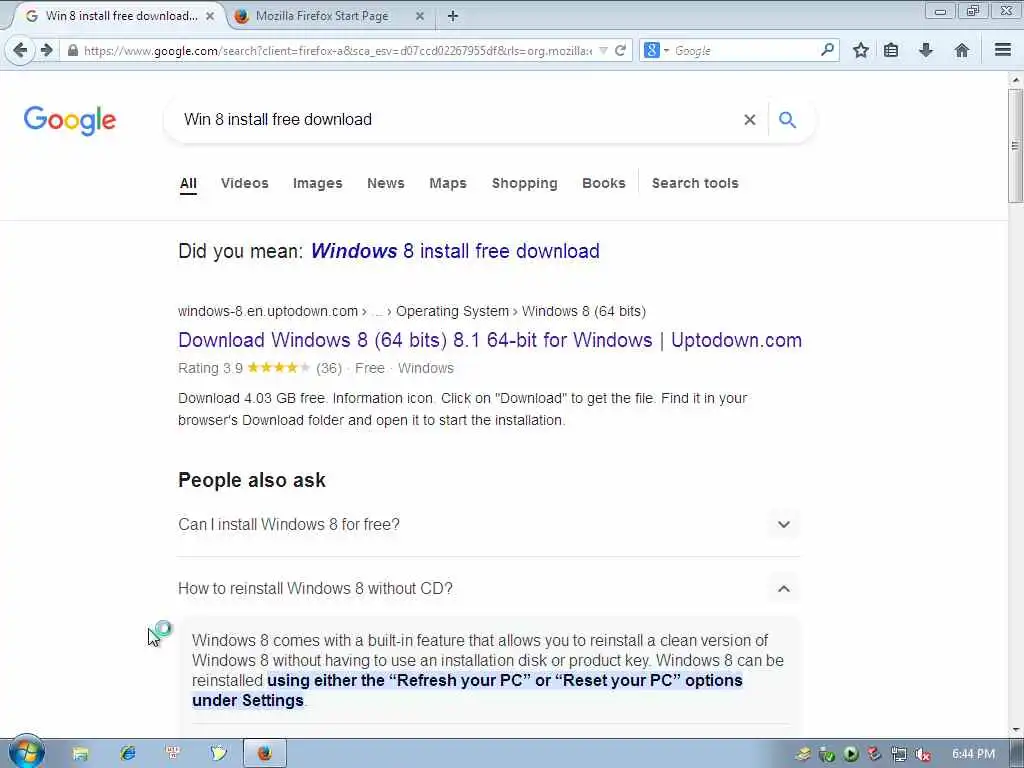This screenshot has height=768, width=1024.
Task: Go to Firefox home page icon
Action: point(961,50)
